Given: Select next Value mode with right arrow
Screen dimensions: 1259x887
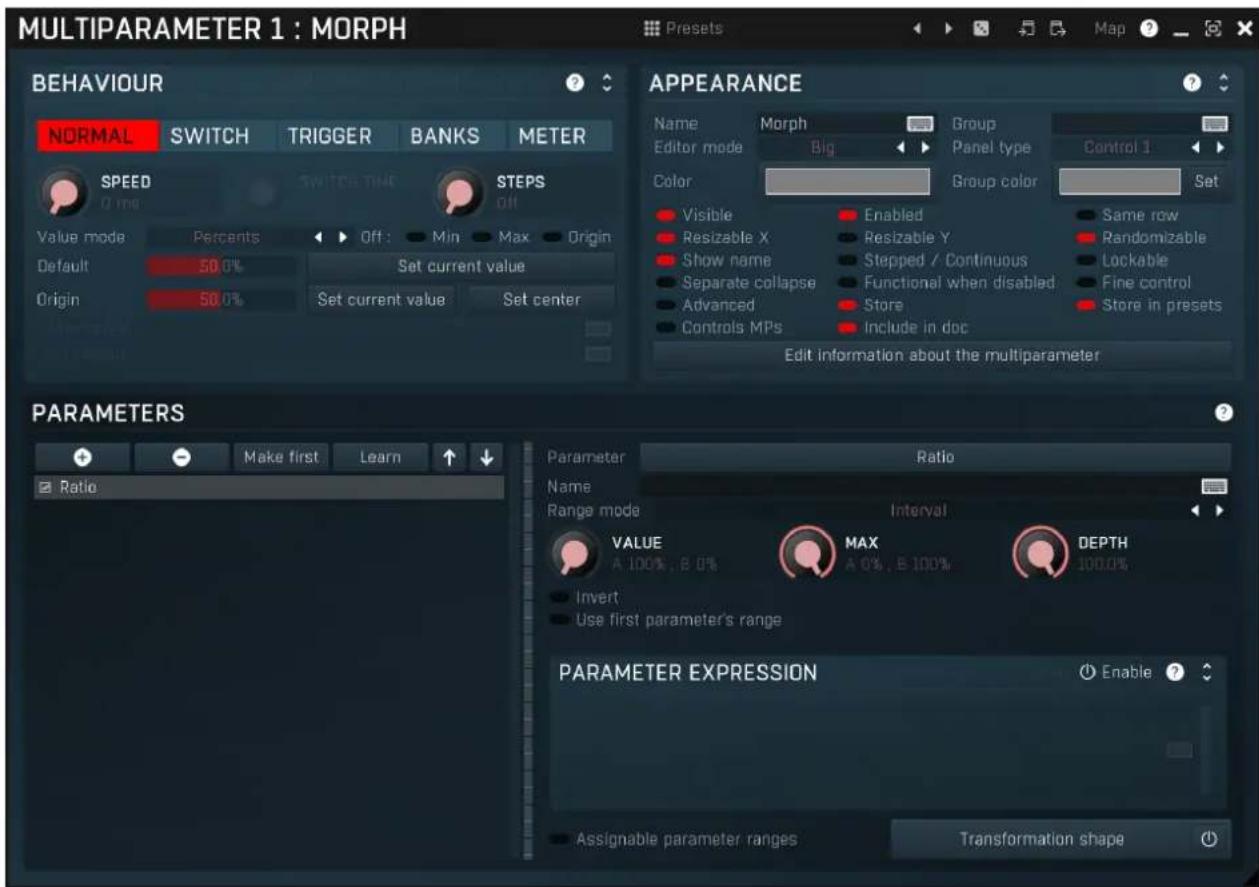Looking at the screenshot, I should (344, 237).
